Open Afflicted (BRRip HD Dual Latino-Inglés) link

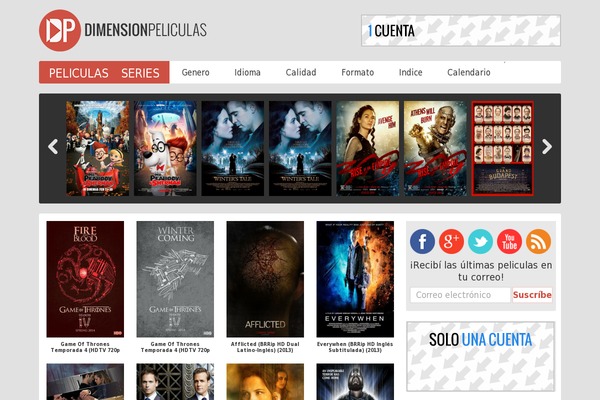(x=265, y=347)
